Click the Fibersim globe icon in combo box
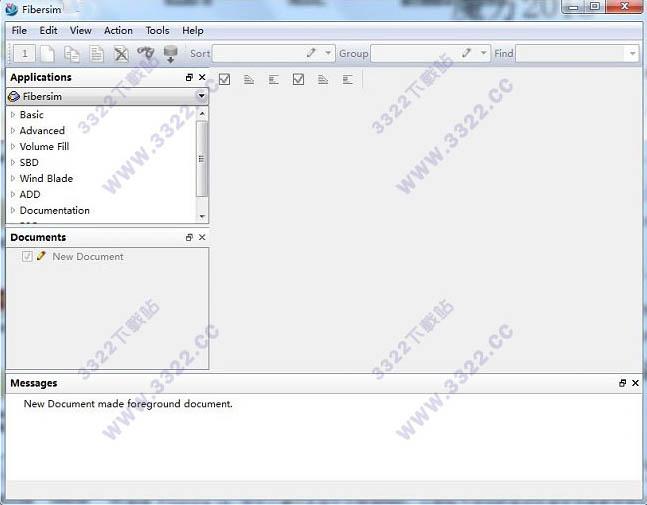 pos(14,97)
